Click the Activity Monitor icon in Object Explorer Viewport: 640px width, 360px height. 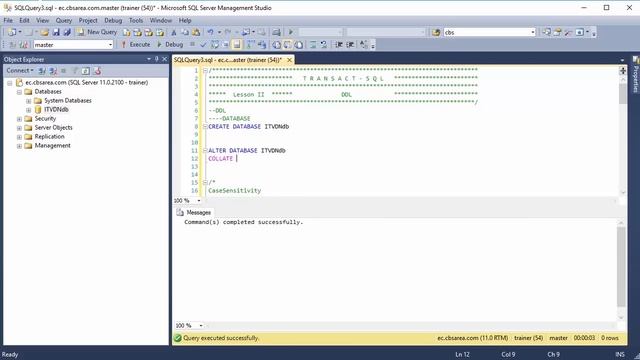coord(97,71)
